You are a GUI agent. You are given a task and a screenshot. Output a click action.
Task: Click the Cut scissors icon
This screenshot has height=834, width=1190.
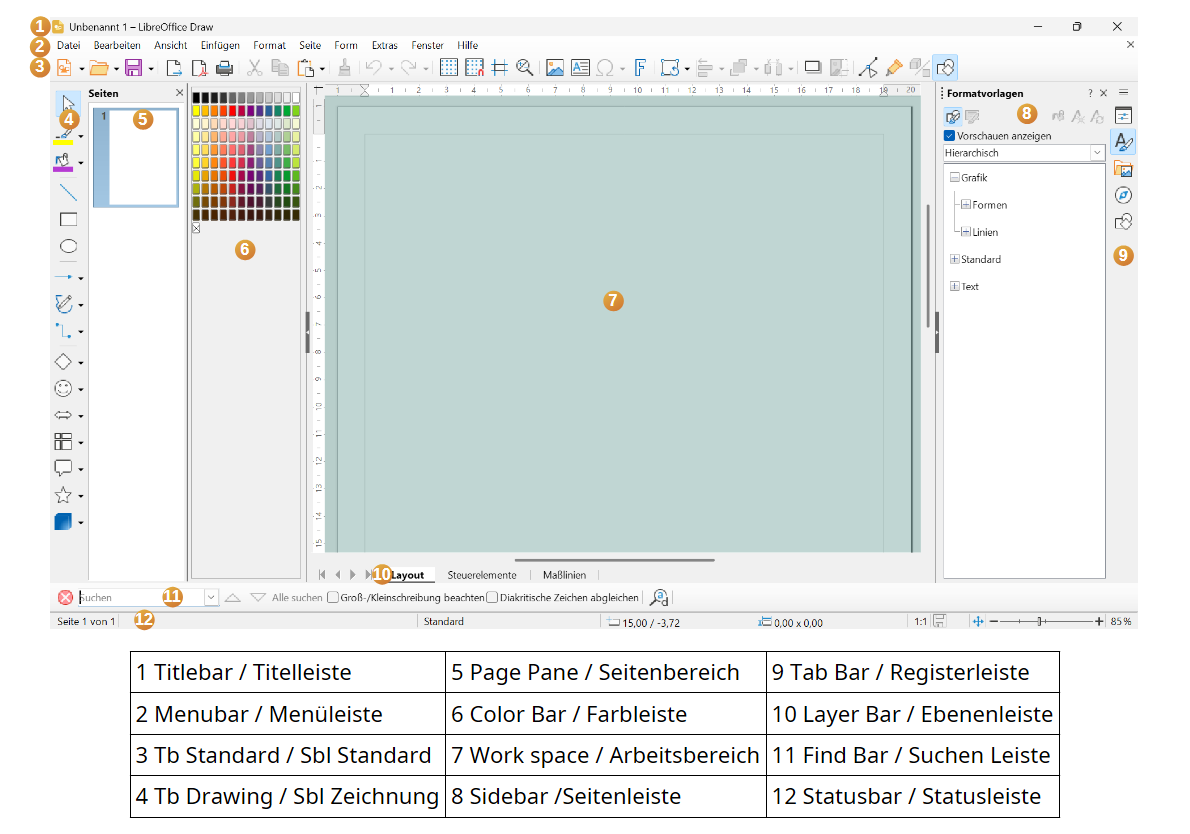tap(254, 68)
